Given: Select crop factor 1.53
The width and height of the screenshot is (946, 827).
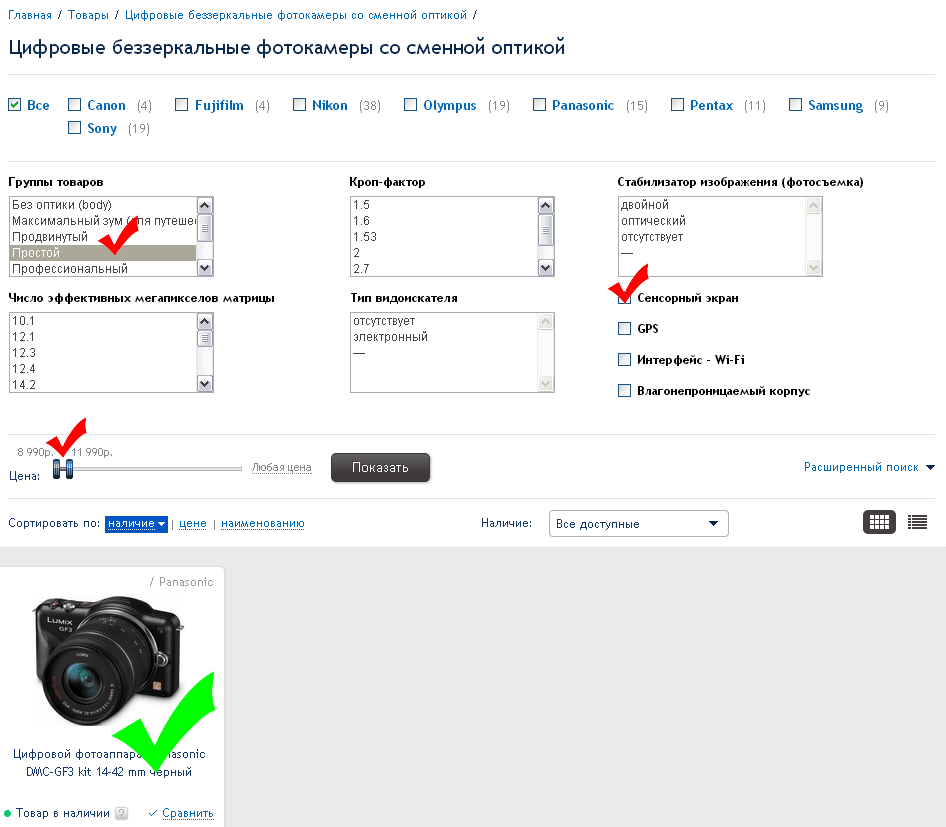Looking at the screenshot, I should [x=444, y=237].
